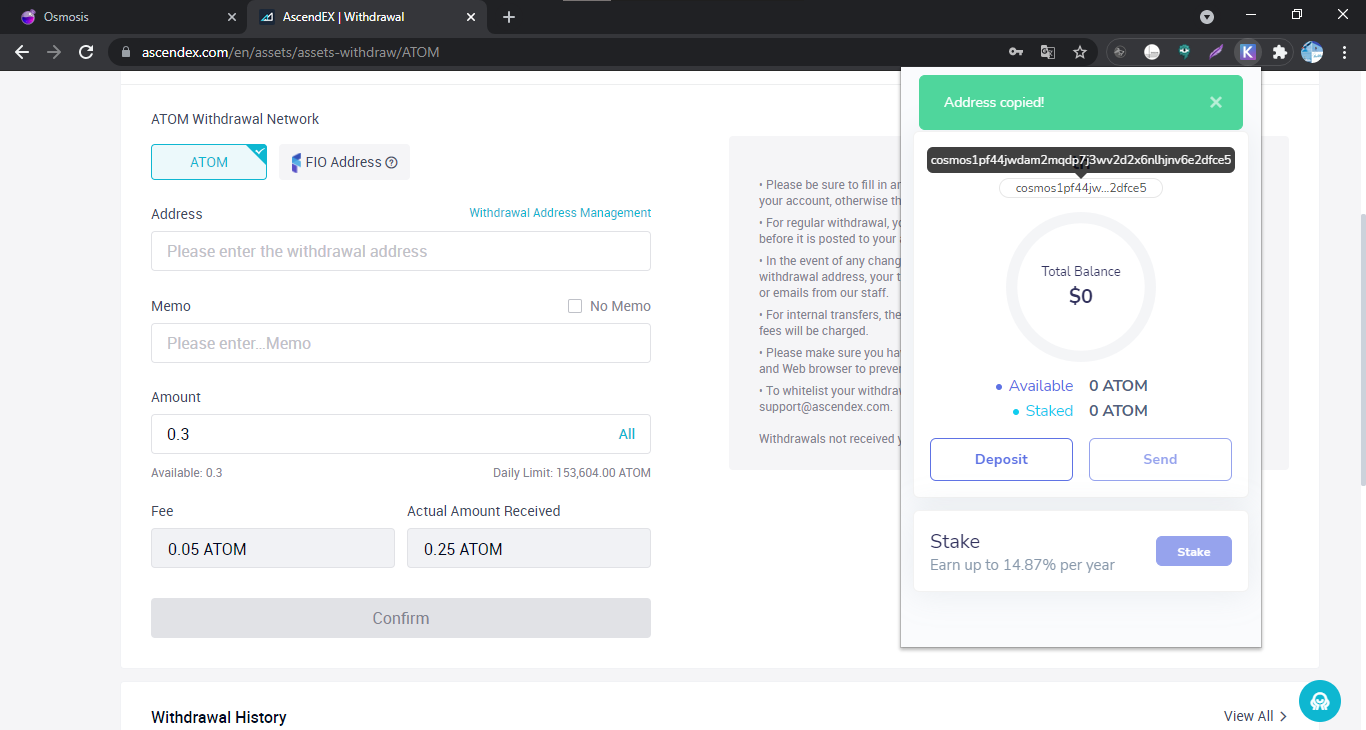Click the Keplr extension icon in toolbar
1366x730 pixels.
click(x=1247, y=52)
